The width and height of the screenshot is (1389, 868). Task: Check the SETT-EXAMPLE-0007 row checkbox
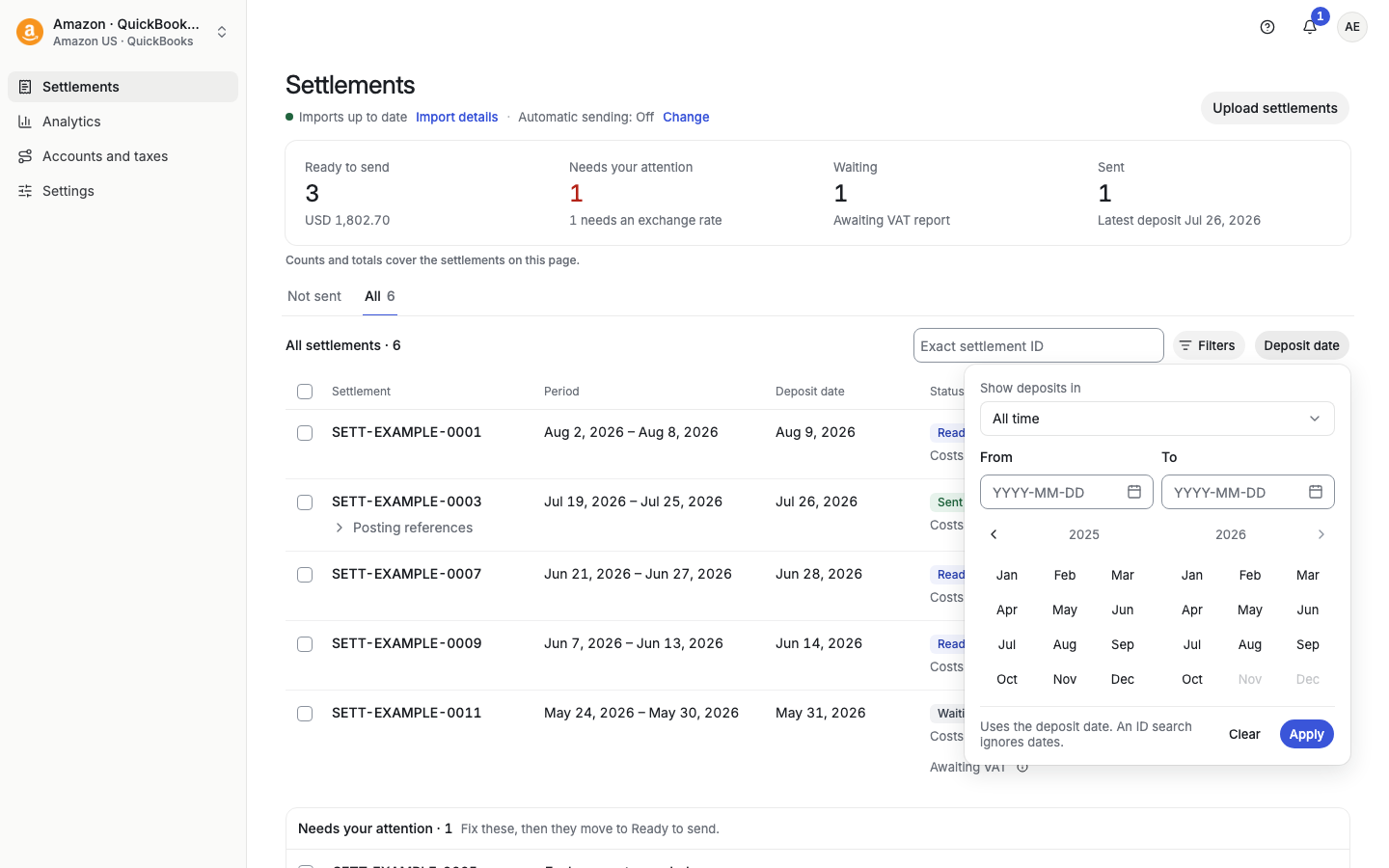[305, 575]
